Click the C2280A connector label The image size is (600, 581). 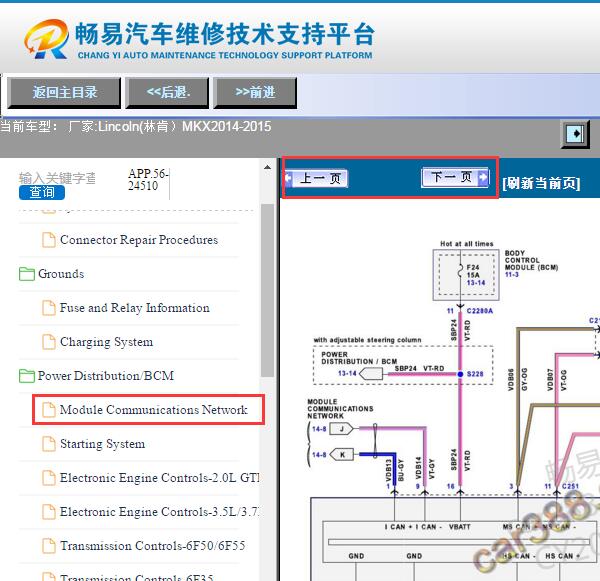(x=480, y=311)
